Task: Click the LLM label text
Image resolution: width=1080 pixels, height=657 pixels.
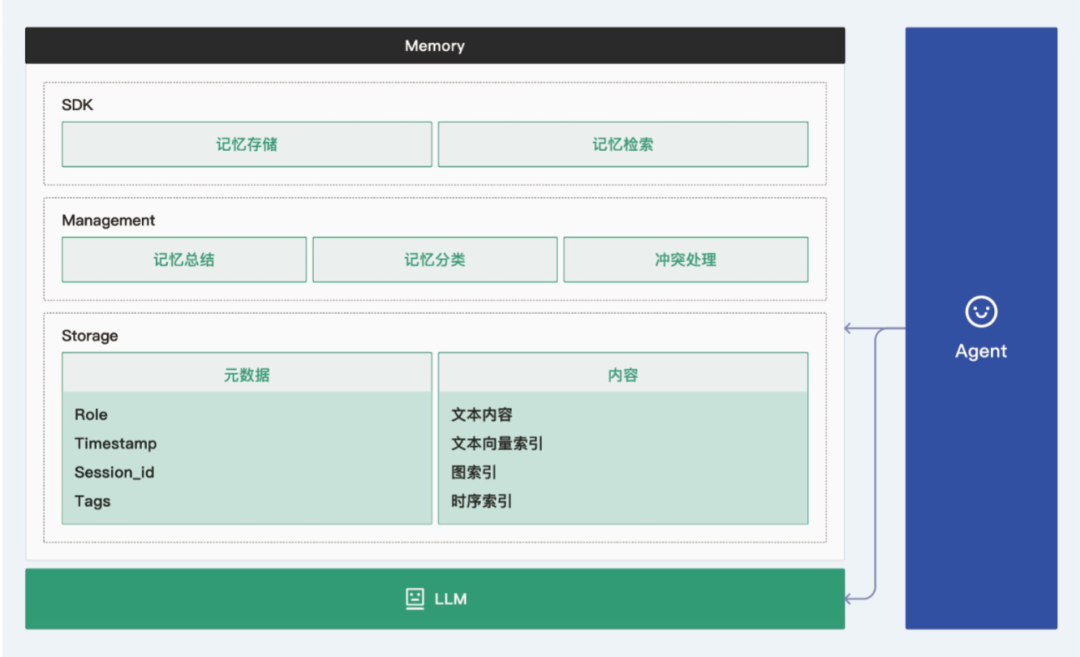Action: tap(450, 599)
